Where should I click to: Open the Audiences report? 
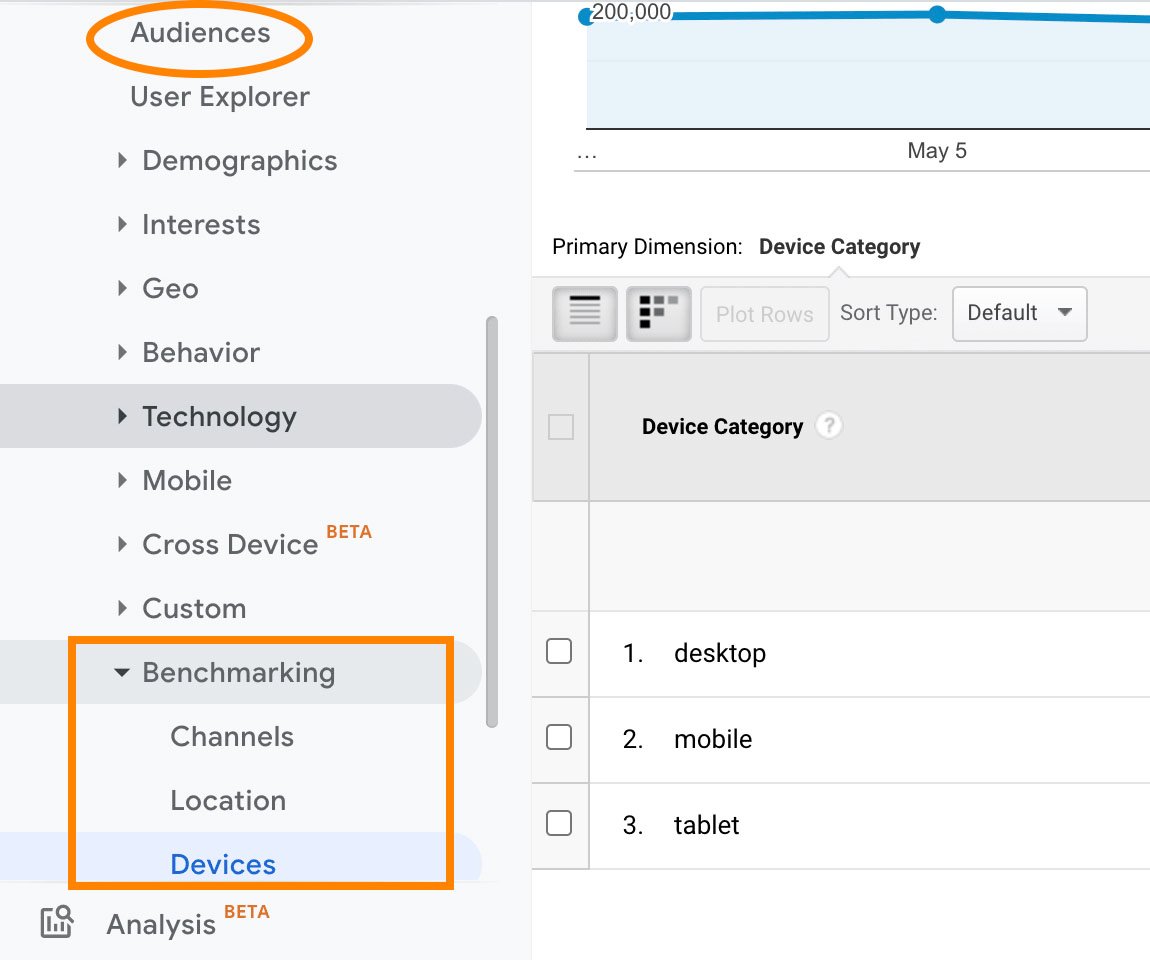click(200, 33)
